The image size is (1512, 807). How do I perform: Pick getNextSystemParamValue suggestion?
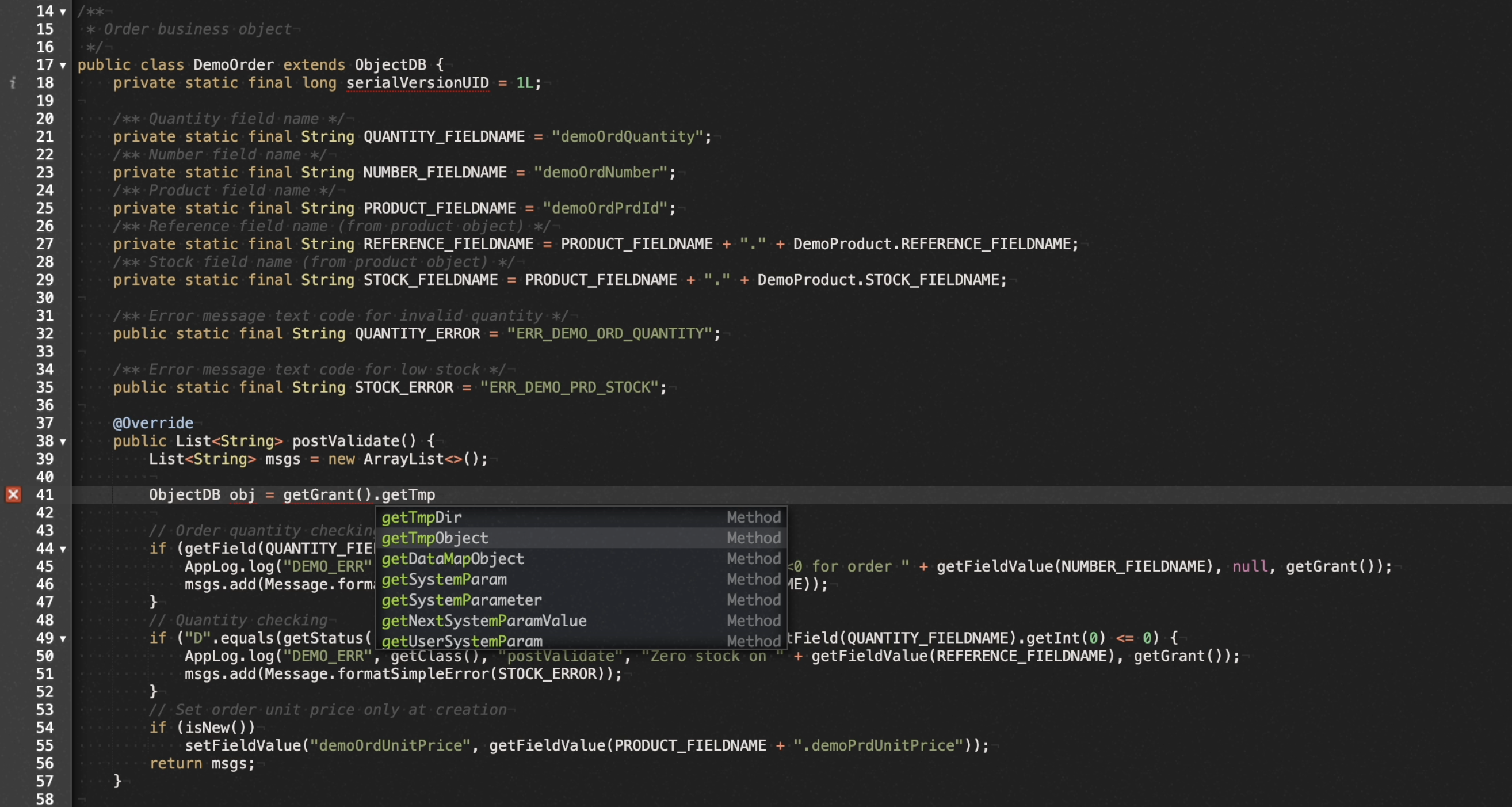pos(484,621)
